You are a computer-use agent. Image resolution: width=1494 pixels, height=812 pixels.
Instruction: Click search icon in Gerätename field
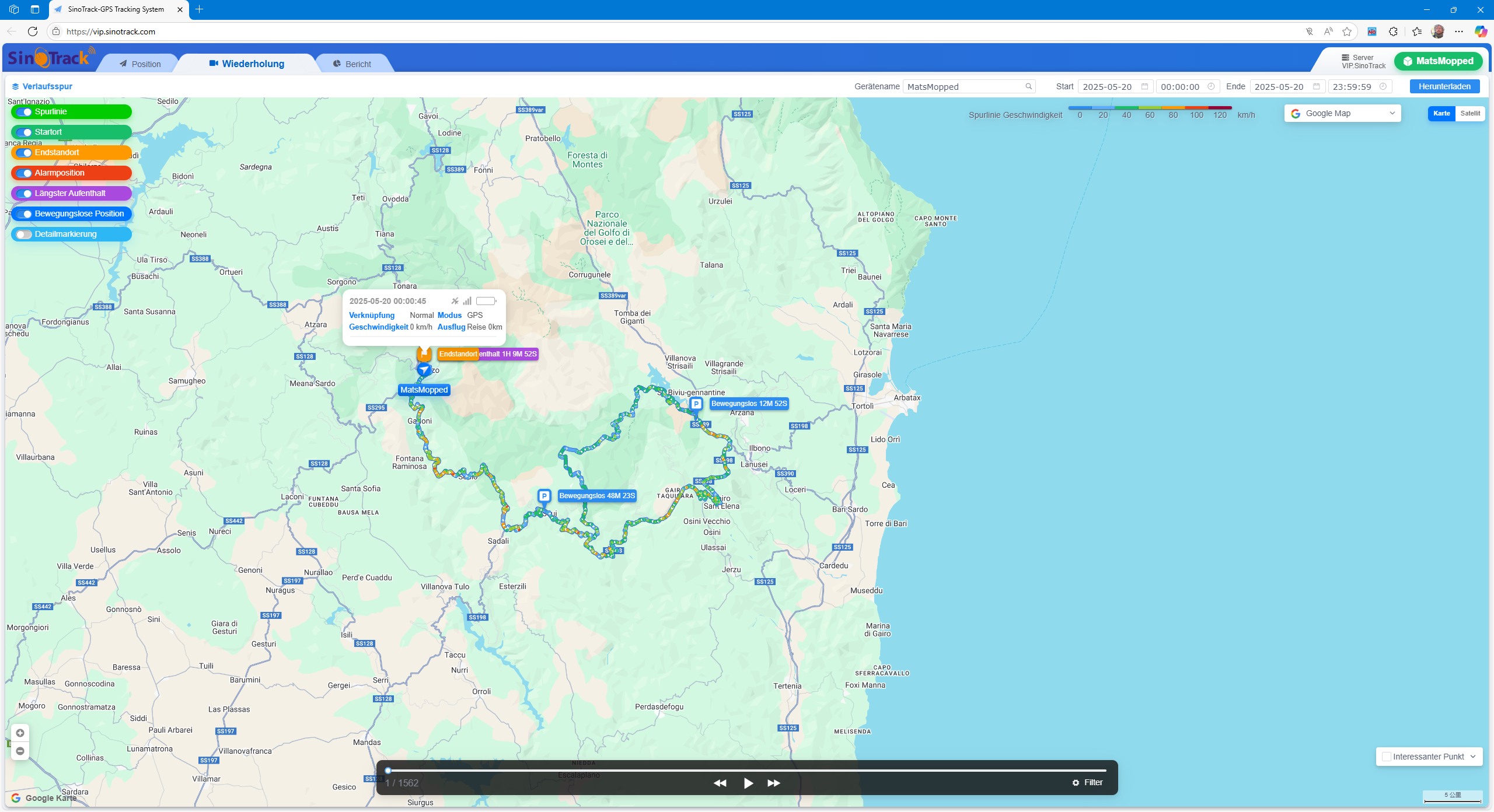(1029, 87)
